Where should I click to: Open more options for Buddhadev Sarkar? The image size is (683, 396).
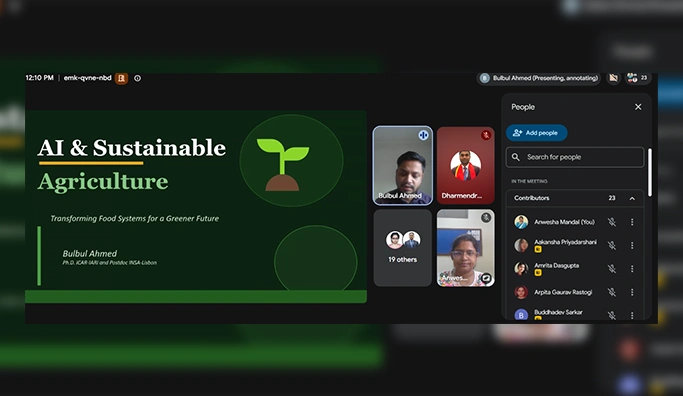pos(632,315)
